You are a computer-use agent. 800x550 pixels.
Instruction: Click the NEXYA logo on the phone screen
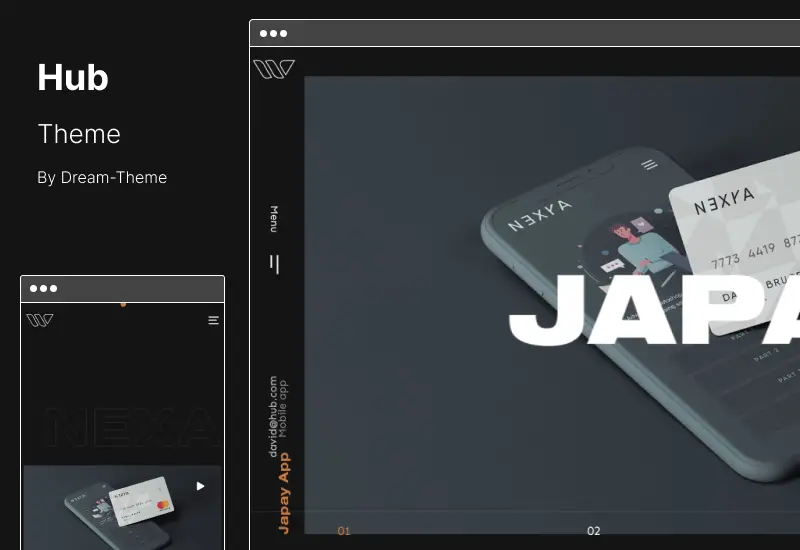[540, 215]
